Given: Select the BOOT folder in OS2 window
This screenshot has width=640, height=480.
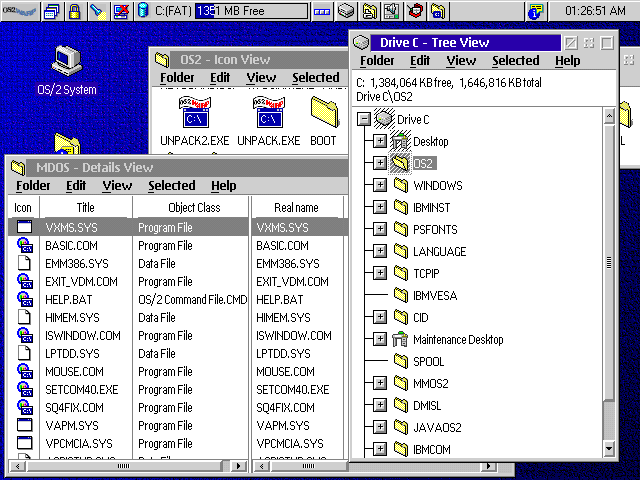Looking at the screenshot, I should [x=324, y=112].
